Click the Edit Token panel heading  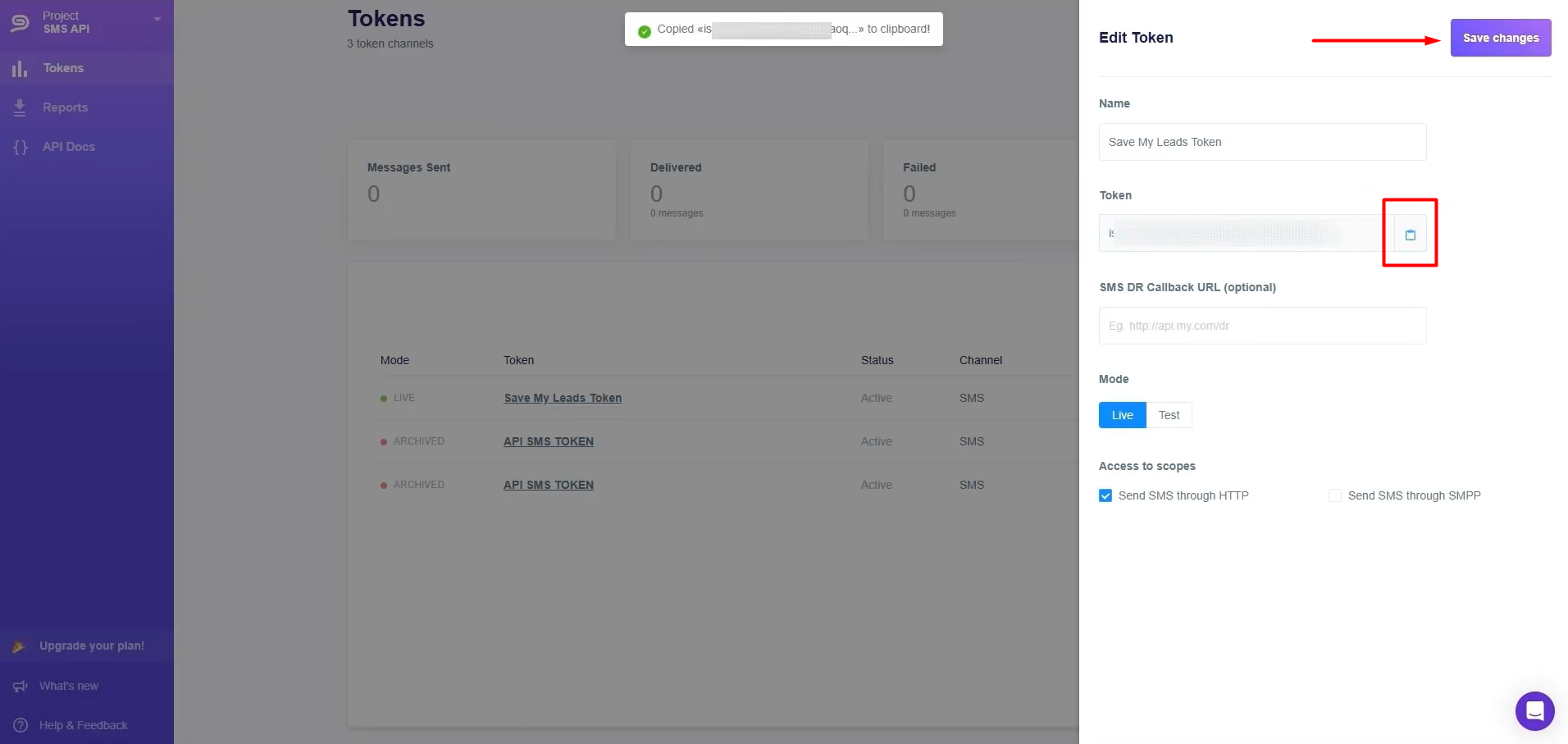[1136, 38]
